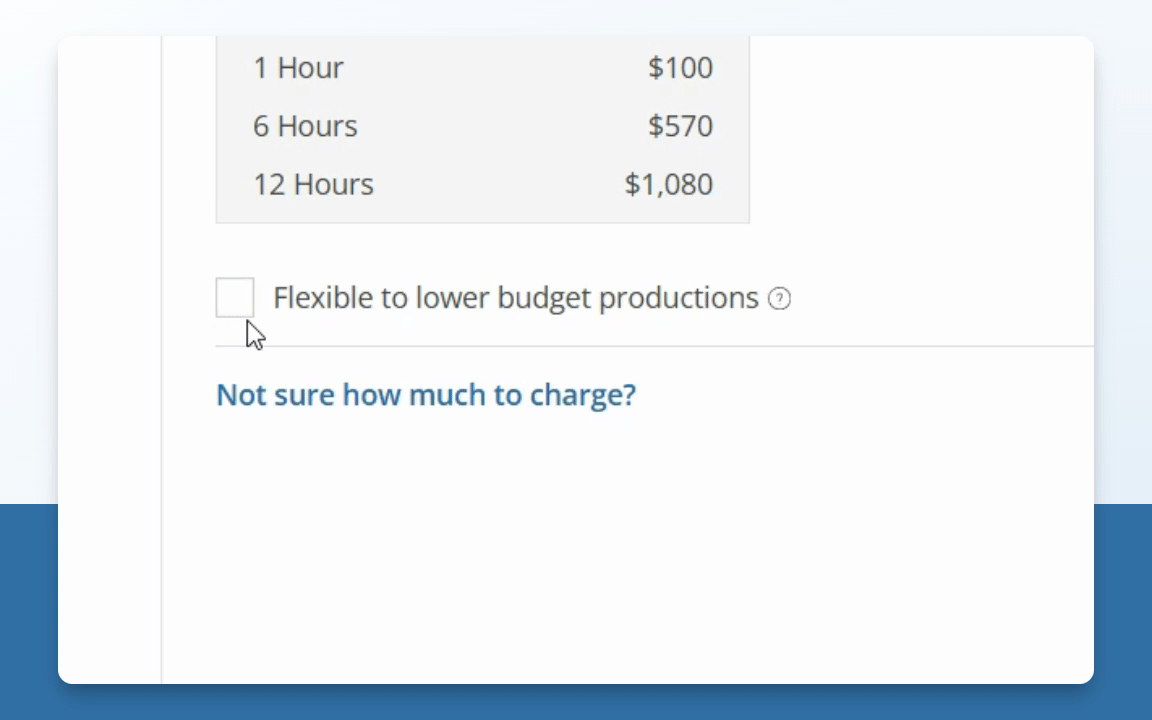The image size is (1152, 720).
Task: Select the '1 Hour' rate label
Action: [298, 68]
